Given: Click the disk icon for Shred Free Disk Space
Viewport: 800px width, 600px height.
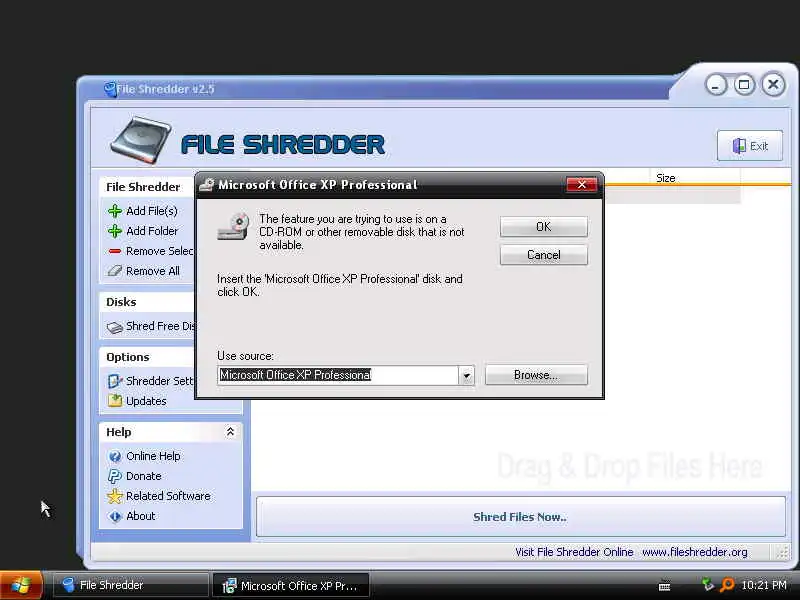Looking at the screenshot, I should 115,327.
